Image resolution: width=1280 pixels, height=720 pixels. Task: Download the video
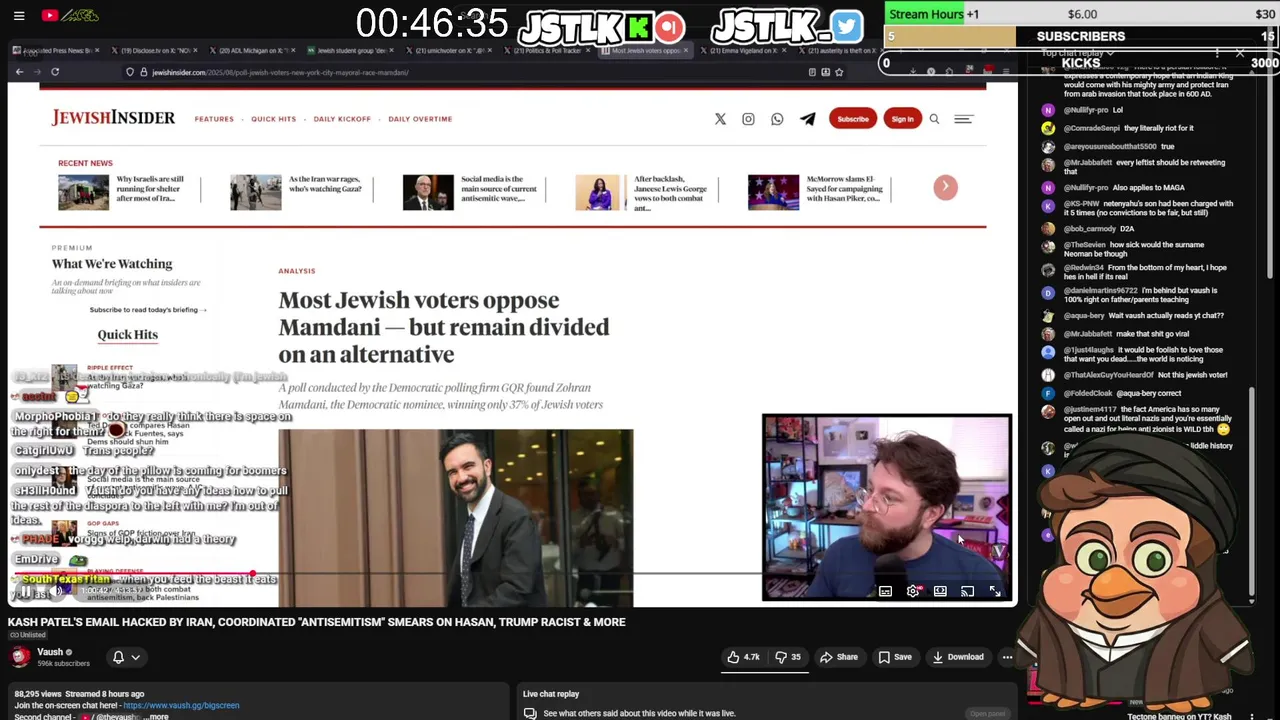pyautogui.click(x=958, y=657)
